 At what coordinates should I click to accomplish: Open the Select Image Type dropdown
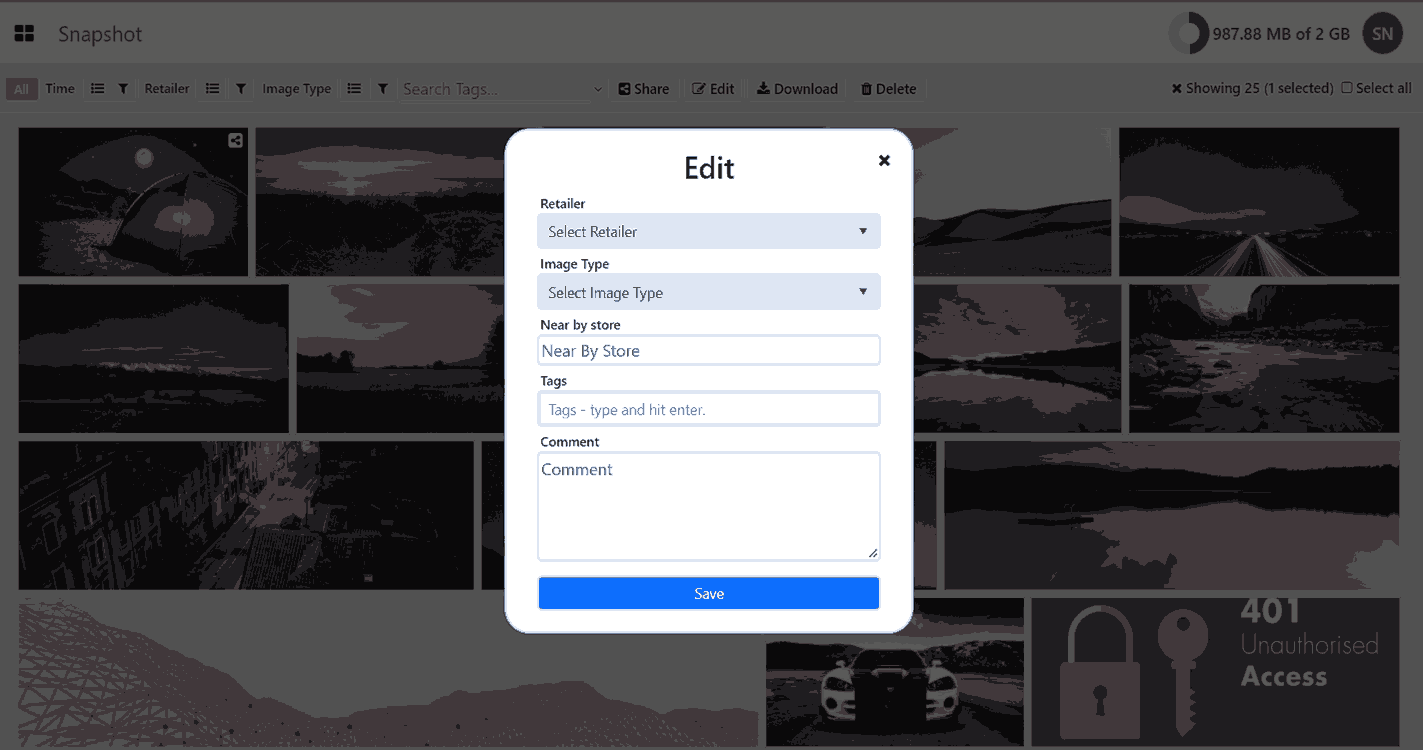tap(709, 292)
